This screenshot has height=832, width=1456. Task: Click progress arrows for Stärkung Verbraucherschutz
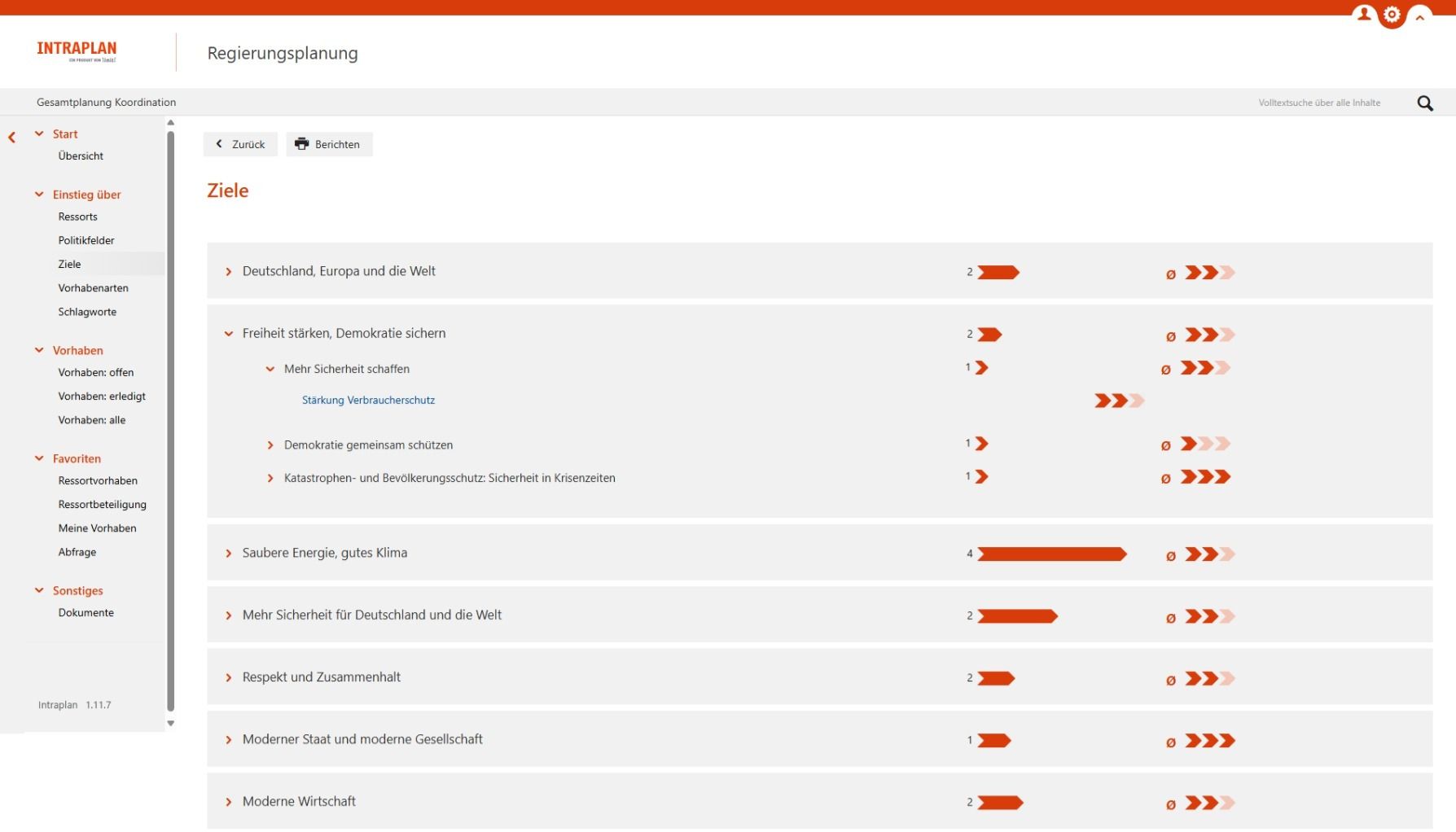point(1119,401)
